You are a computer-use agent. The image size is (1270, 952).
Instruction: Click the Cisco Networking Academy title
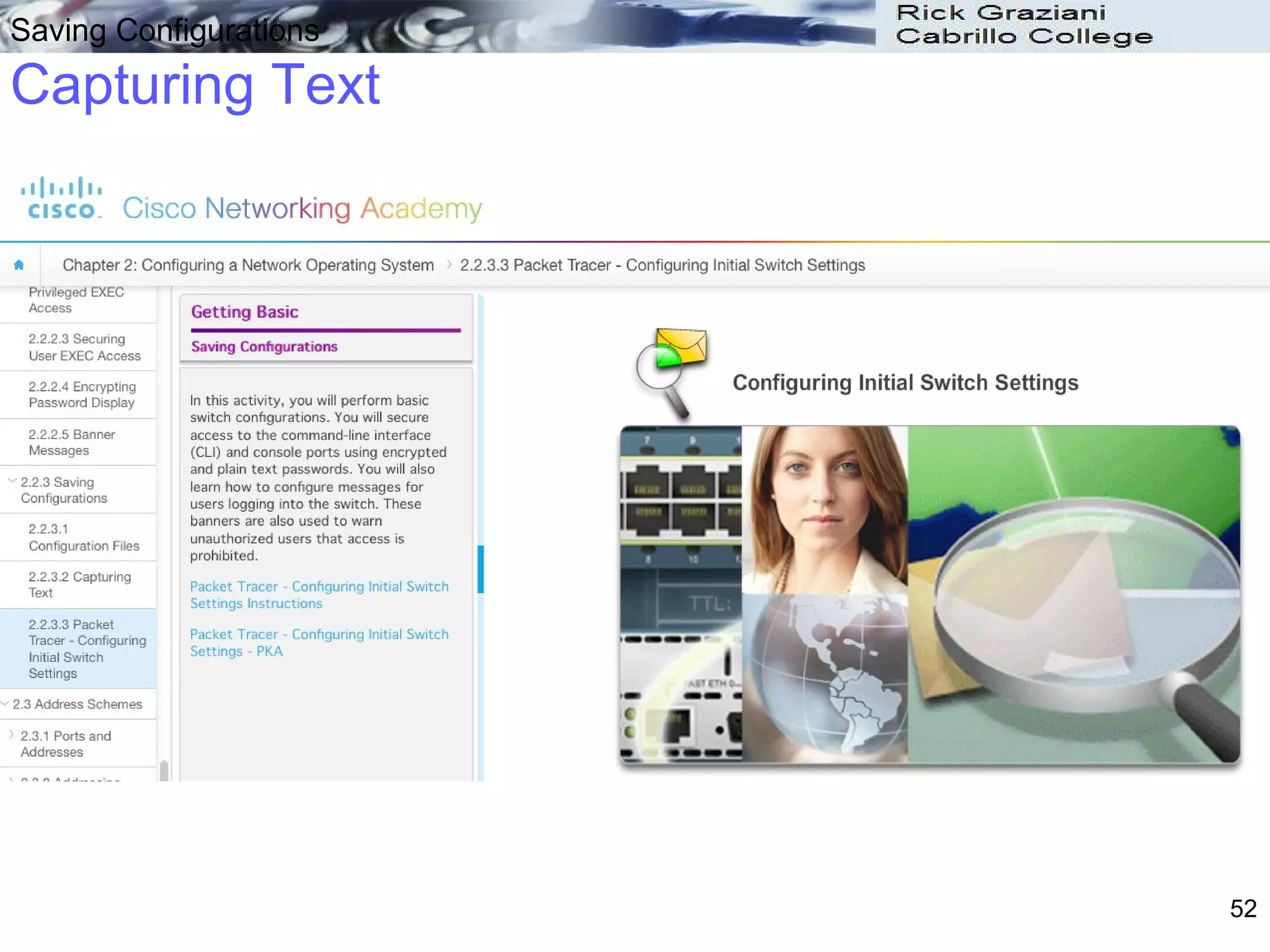pyautogui.click(x=302, y=208)
